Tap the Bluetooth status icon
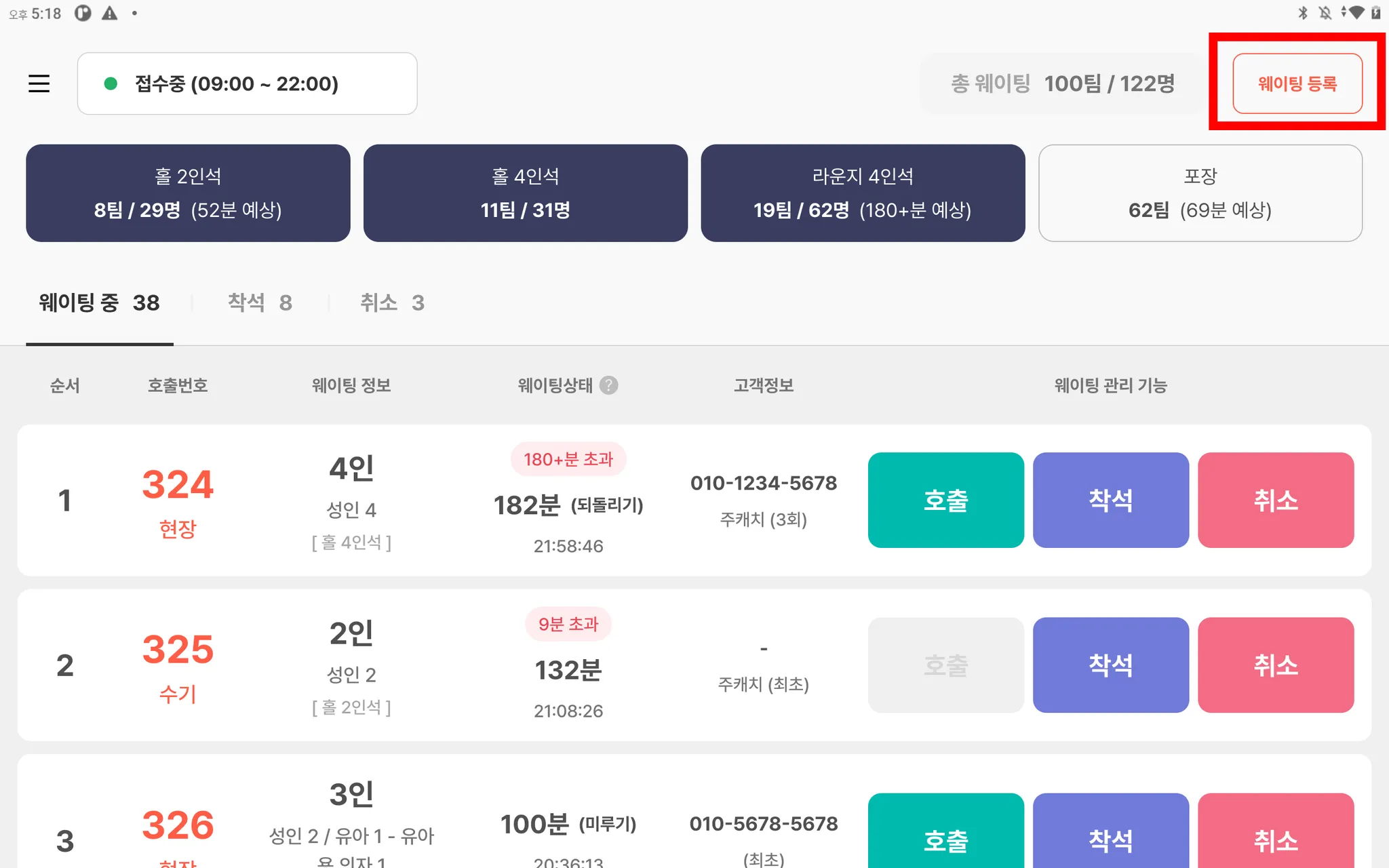Viewport: 1389px width, 868px height. tap(1302, 13)
